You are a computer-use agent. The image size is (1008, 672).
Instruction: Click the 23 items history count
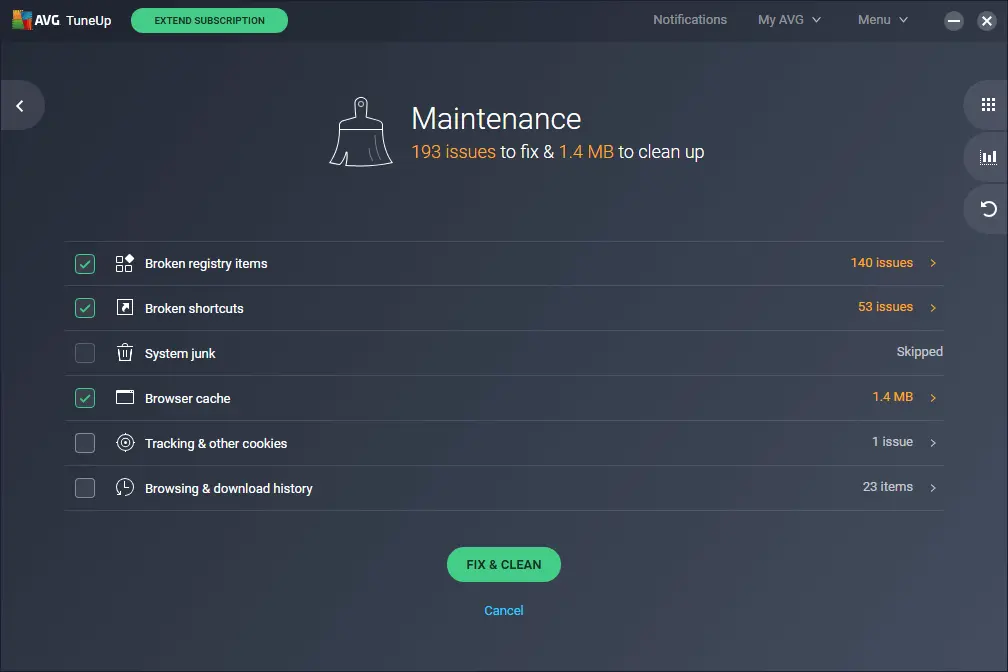(887, 487)
